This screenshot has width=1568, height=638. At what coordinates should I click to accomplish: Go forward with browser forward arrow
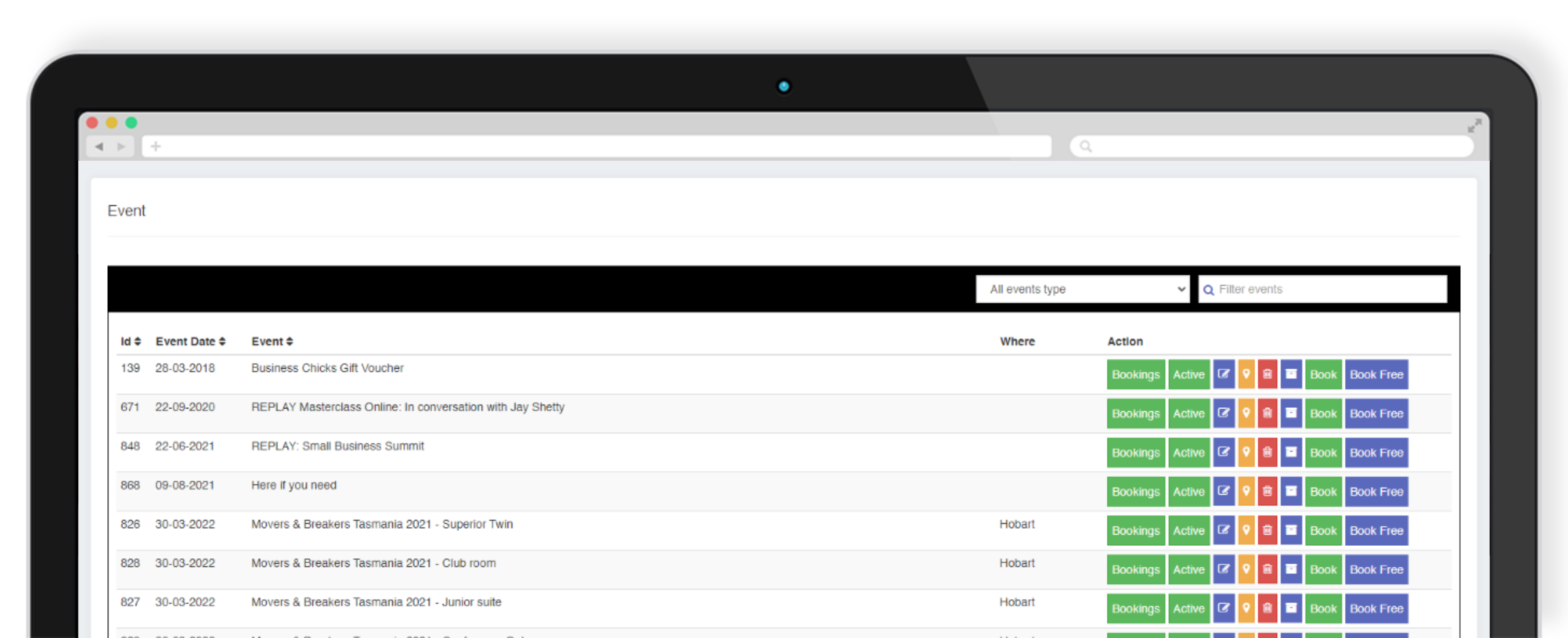122,146
